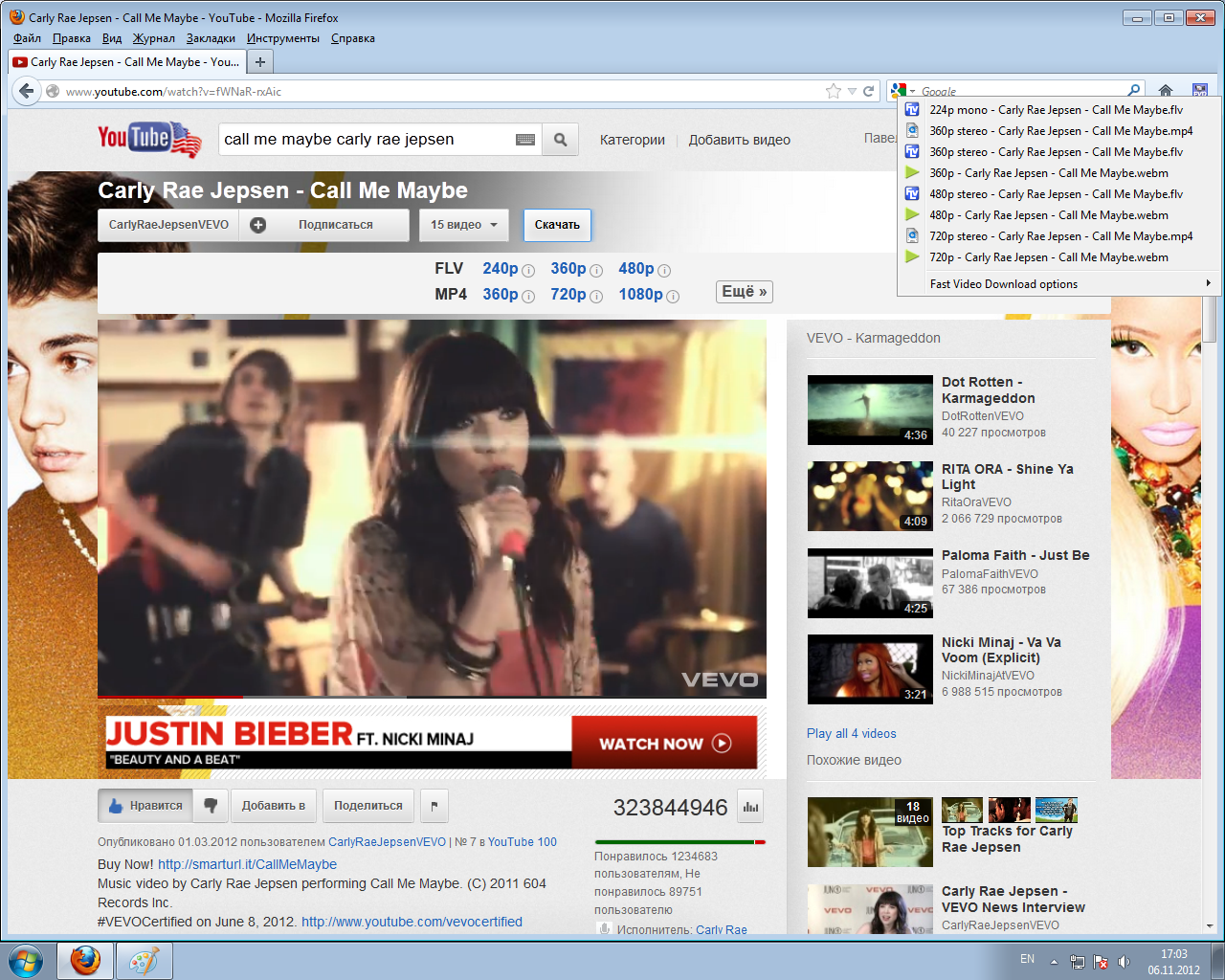Click the network icon in system tray

point(1077,961)
